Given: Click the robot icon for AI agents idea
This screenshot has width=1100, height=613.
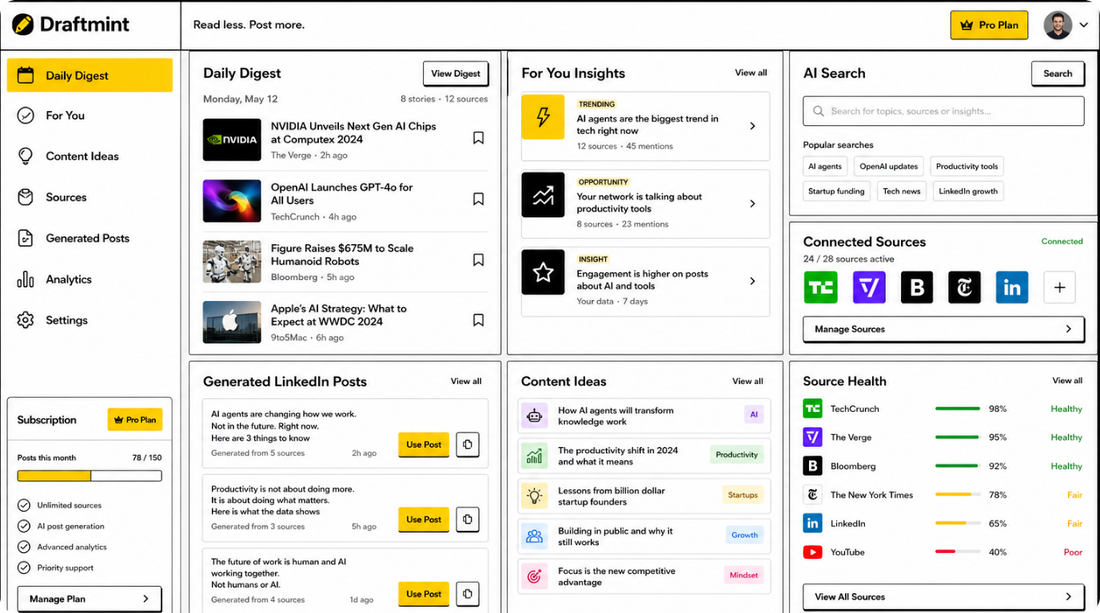Looking at the screenshot, I should 535,415.
